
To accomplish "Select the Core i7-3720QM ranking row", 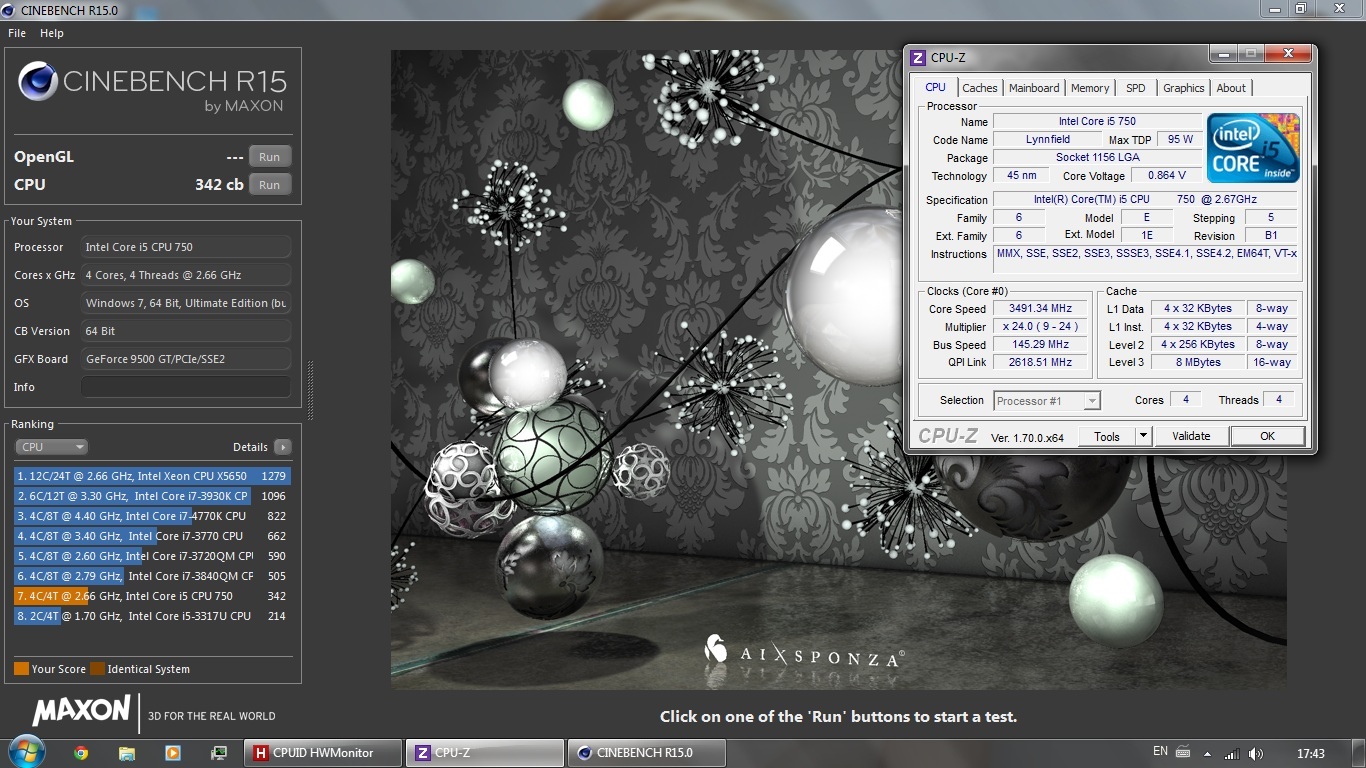I will (x=152, y=556).
